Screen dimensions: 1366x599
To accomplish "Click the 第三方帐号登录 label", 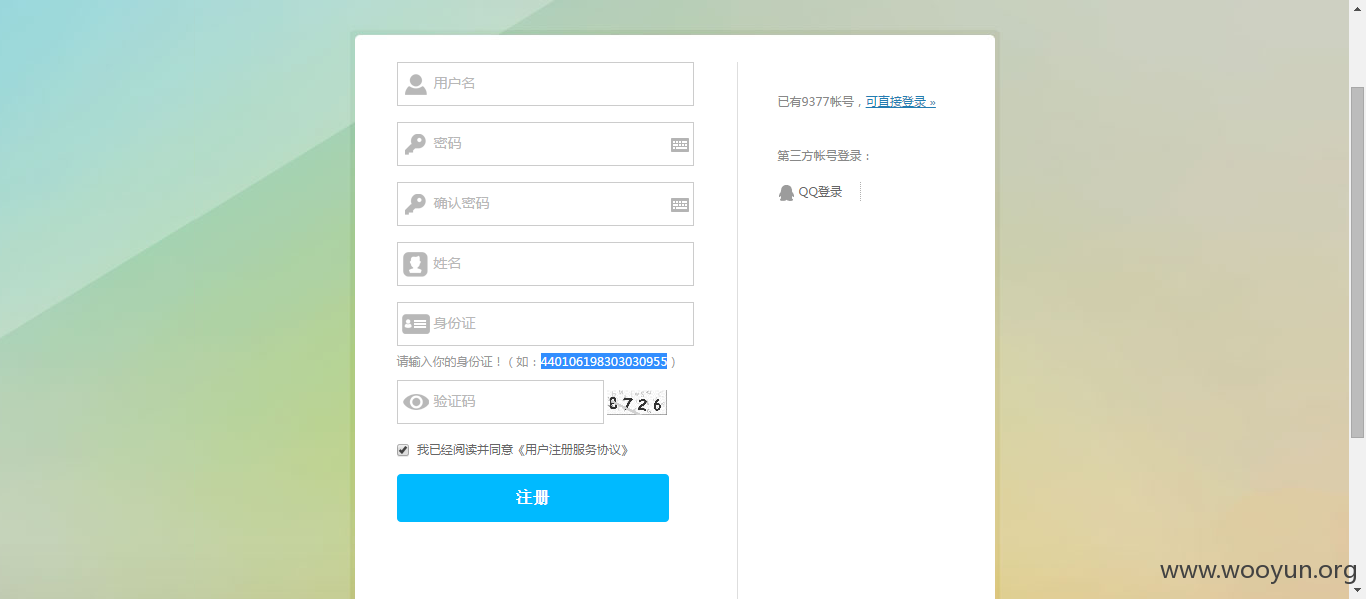I will [x=825, y=156].
